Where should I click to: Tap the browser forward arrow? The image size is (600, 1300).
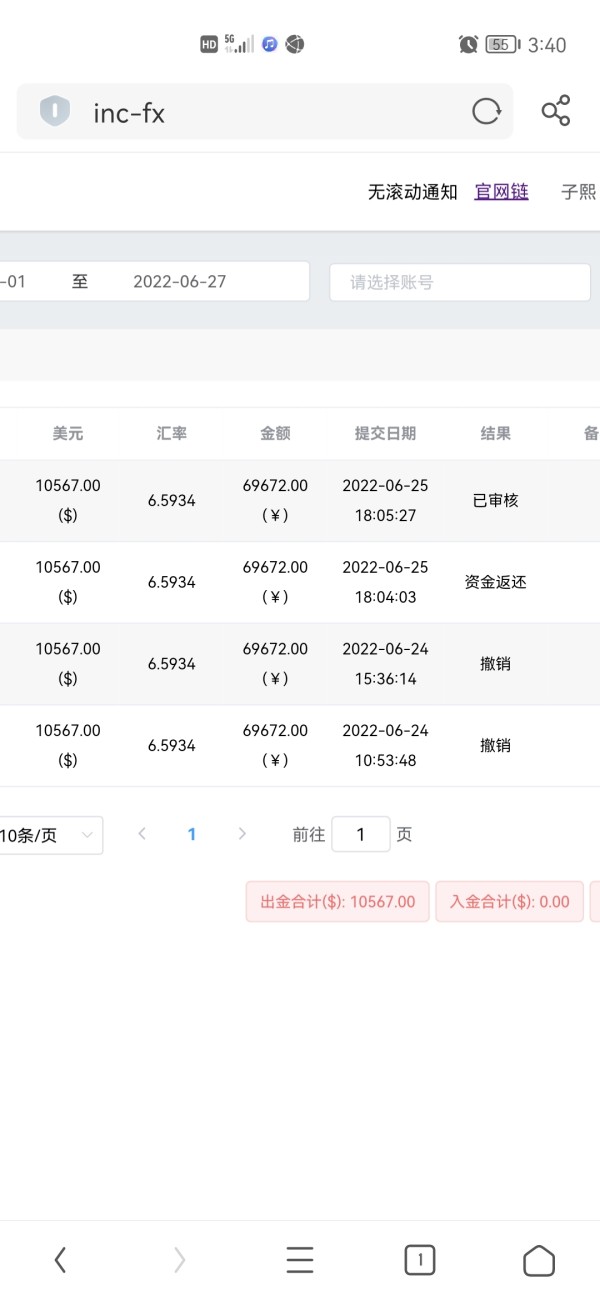pyautogui.click(x=180, y=1260)
